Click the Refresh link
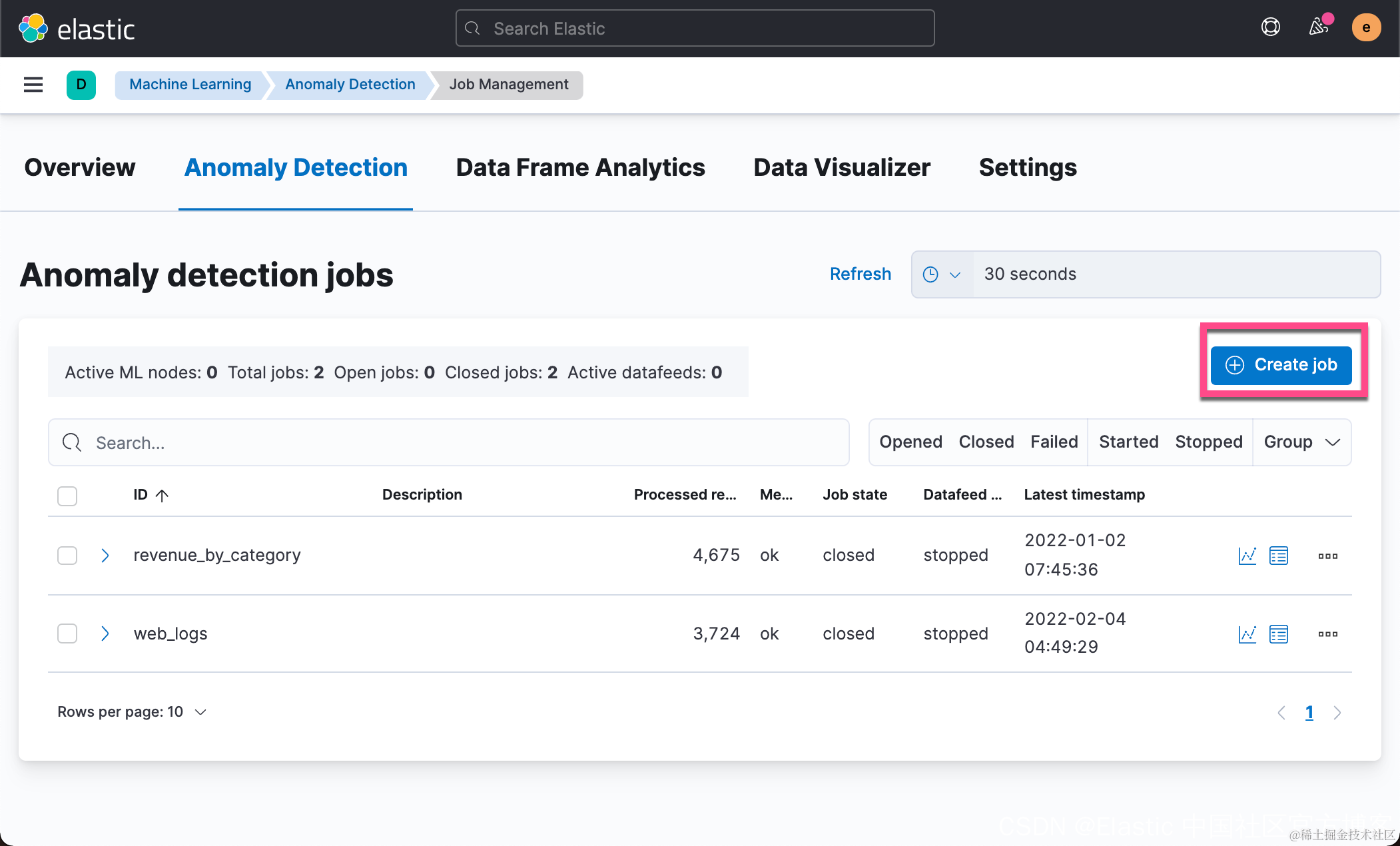Screen dimensions: 1400x846 pyautogui.click(x=860, y=274)
